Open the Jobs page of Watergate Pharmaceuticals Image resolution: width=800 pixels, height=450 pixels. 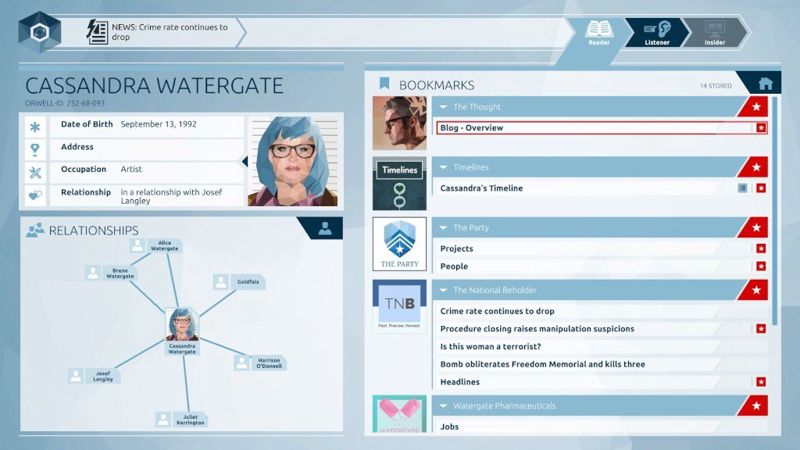(x=602, y=426)
